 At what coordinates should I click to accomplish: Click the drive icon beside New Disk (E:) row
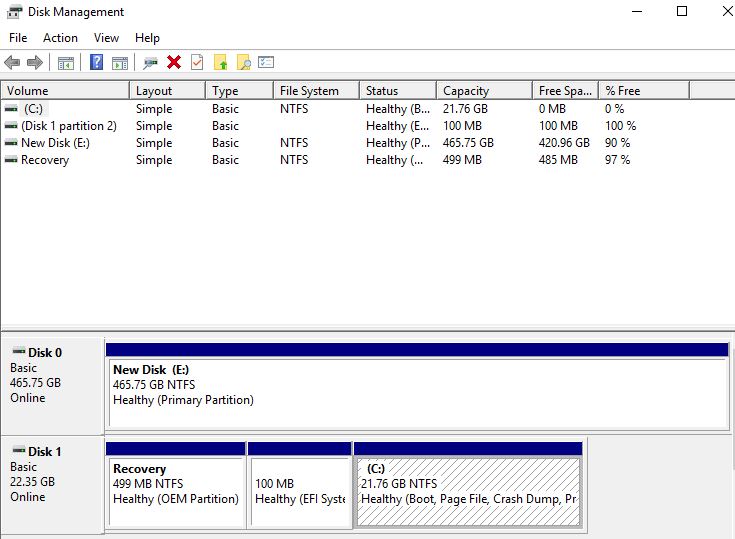pos(11,143)
